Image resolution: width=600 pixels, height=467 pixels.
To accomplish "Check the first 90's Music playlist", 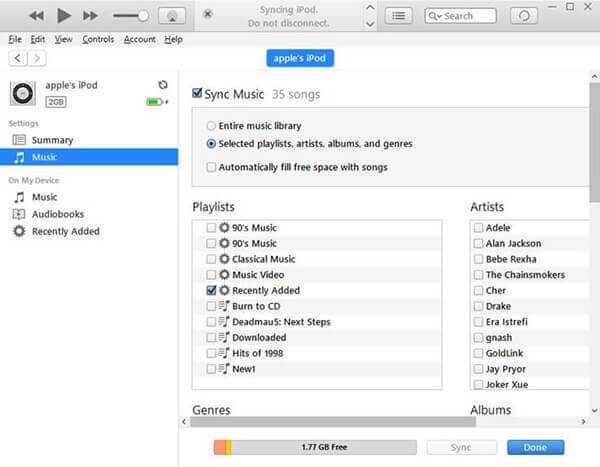I will click(211, 228).
